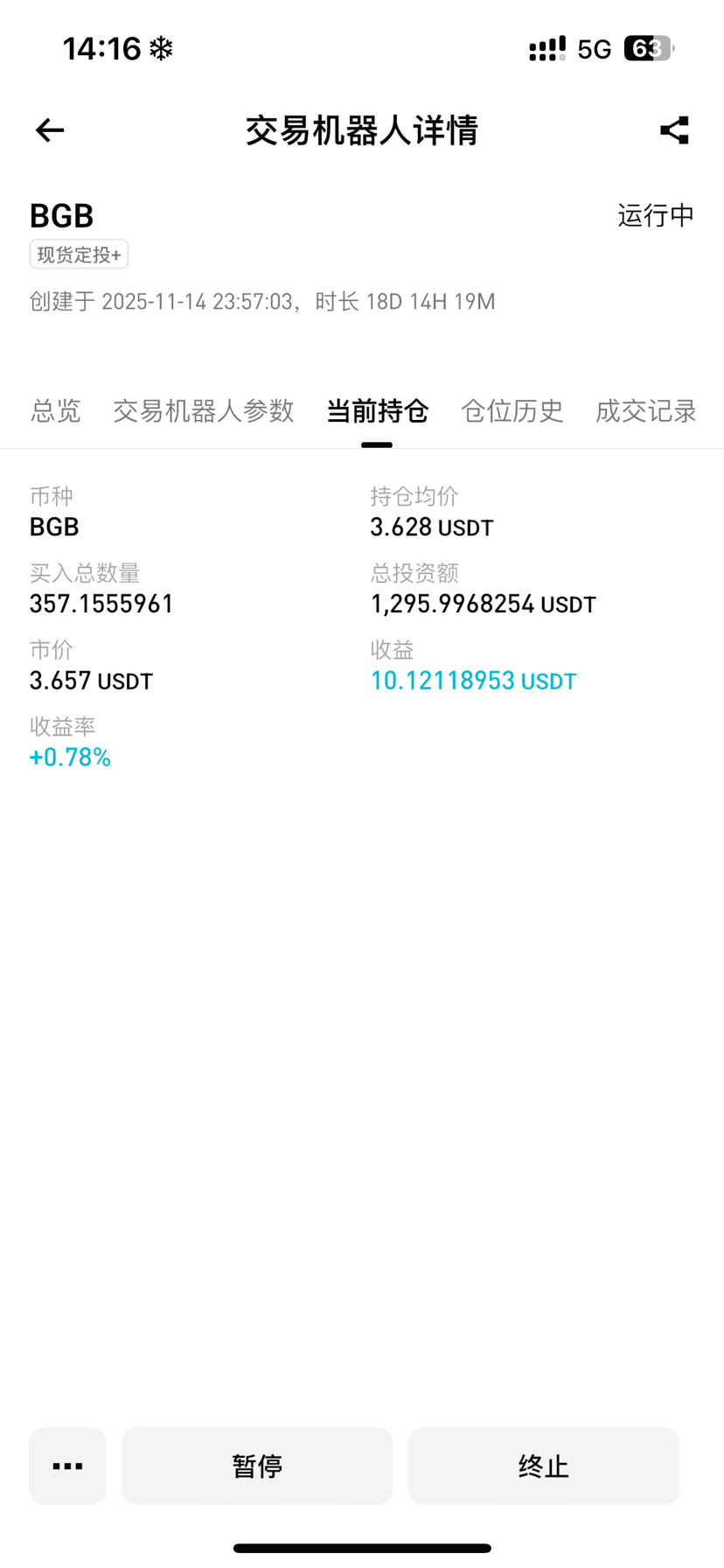Tap the +0.78% return rate

click(x=70, y=757)
